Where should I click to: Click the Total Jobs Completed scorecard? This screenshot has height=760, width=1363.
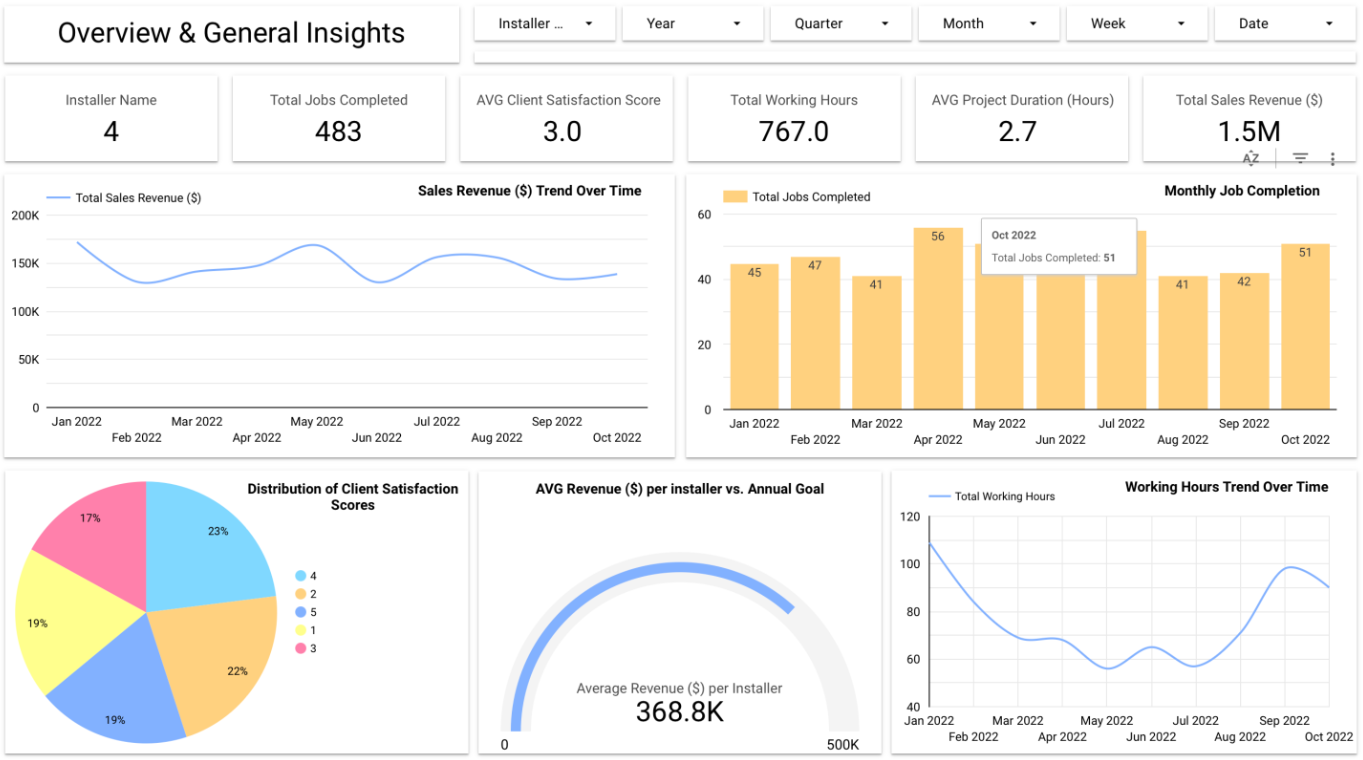tap(338, 118)
